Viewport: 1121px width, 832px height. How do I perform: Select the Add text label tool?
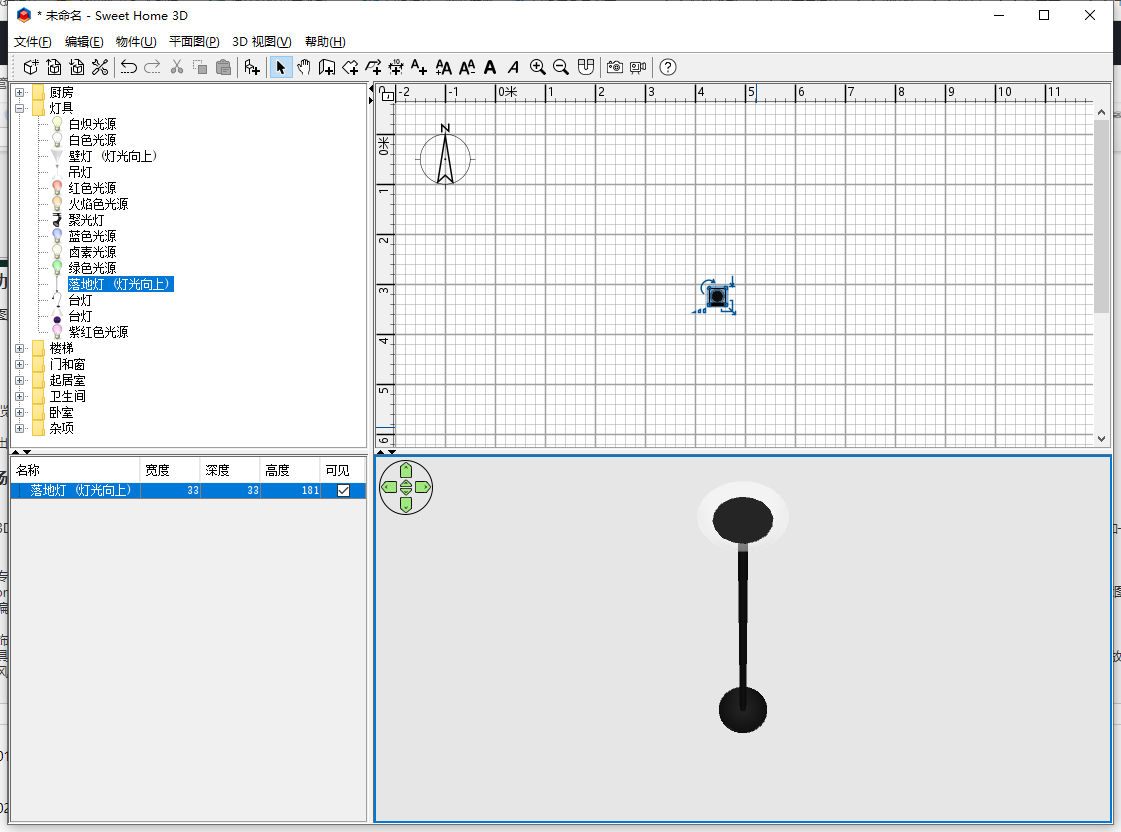point(419,67)
